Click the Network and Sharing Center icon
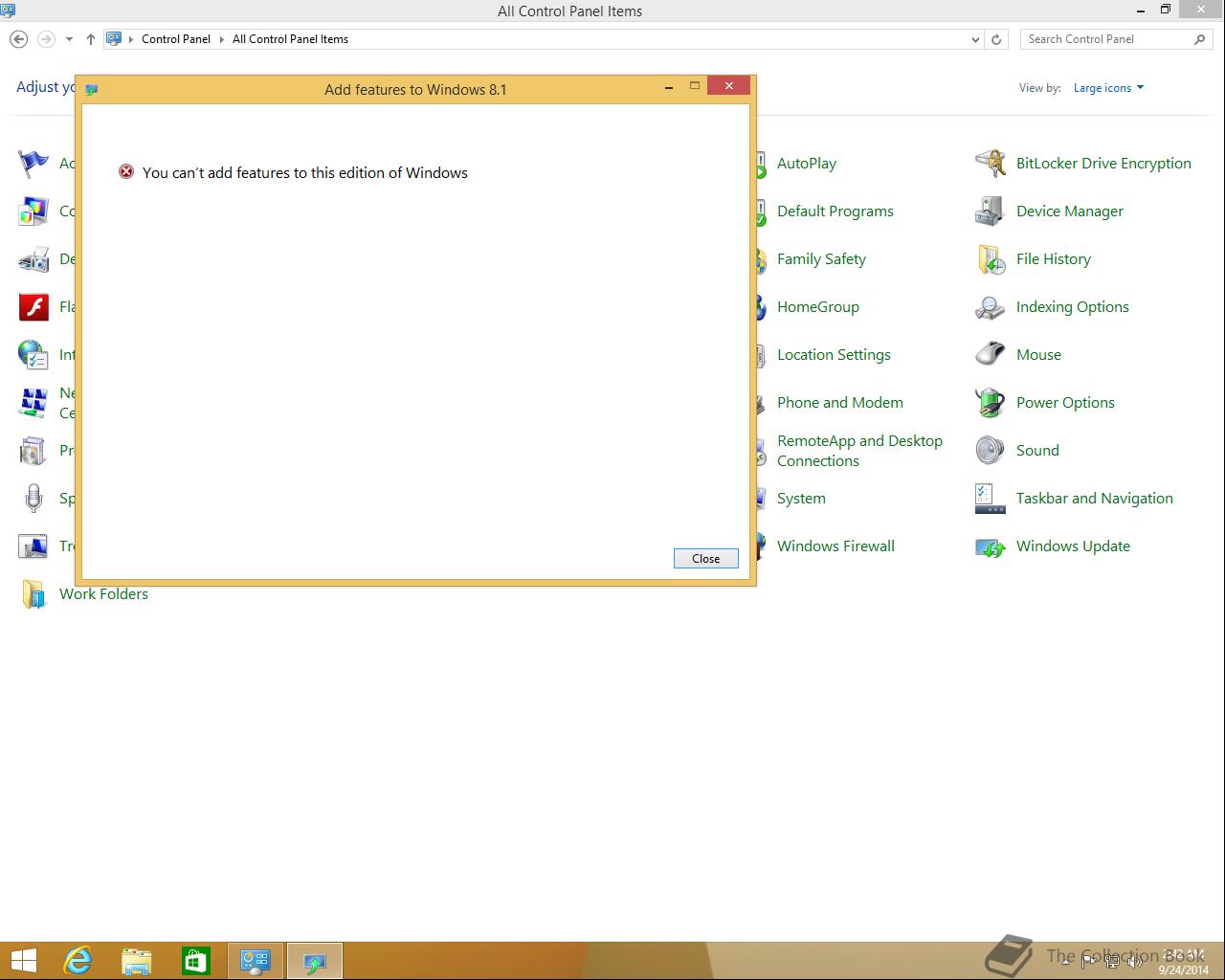Image resolution: width=1225 pixels, height=980 pixels. (x=33, y=403)
